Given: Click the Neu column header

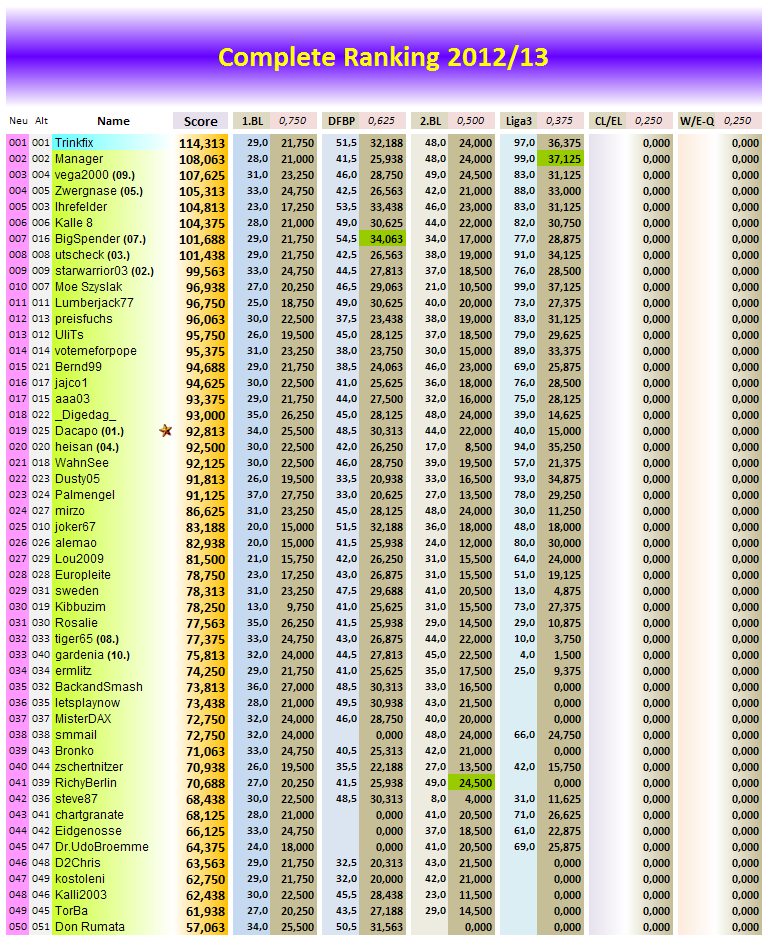Looking at the screenshot, I should point(18,120).
